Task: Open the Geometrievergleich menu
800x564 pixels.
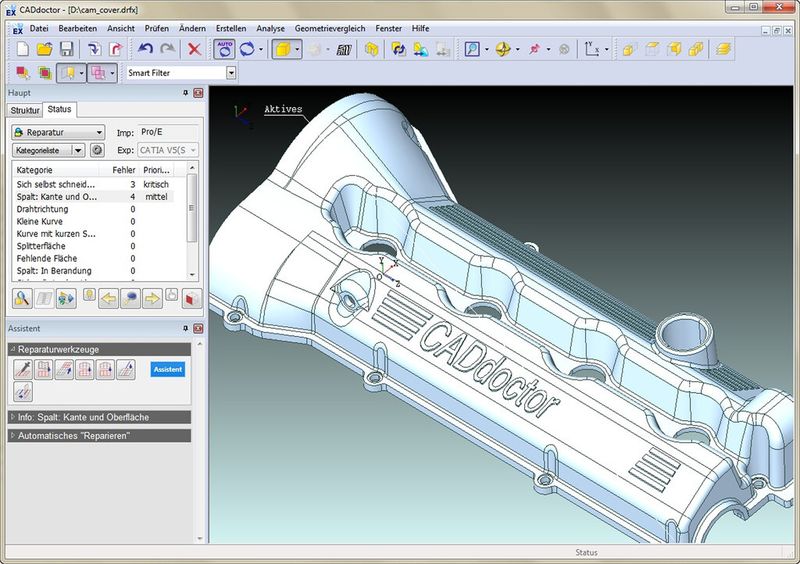Action: click(330, 29)
